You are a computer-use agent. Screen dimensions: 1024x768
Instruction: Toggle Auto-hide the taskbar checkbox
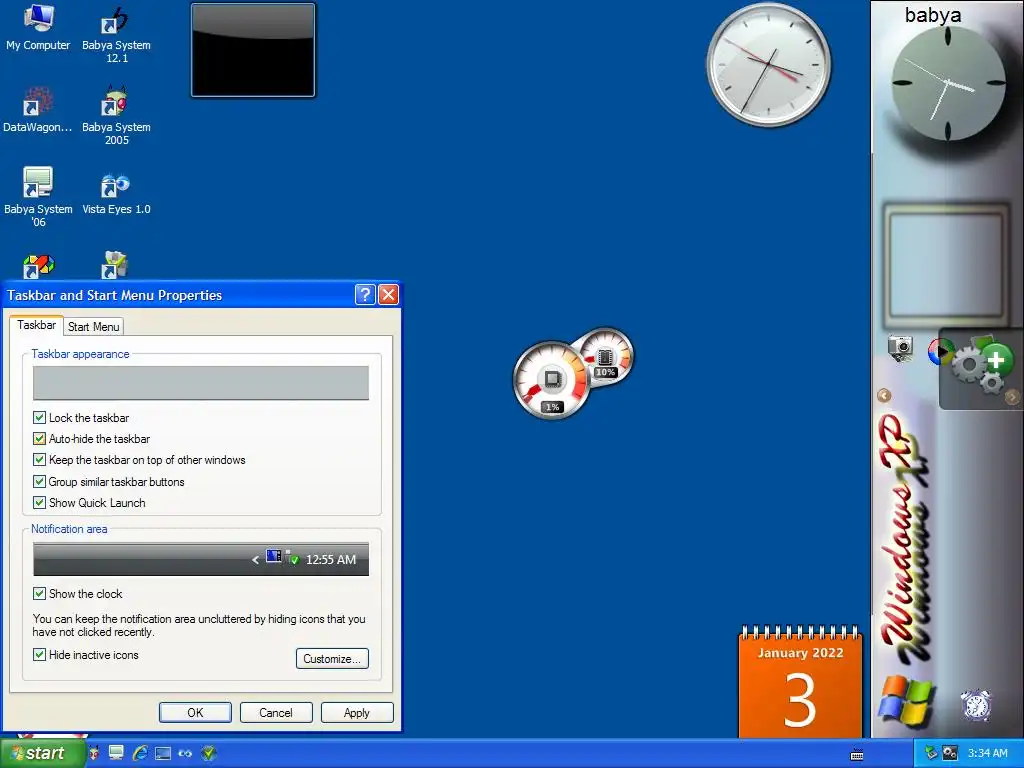coord(39,439)
